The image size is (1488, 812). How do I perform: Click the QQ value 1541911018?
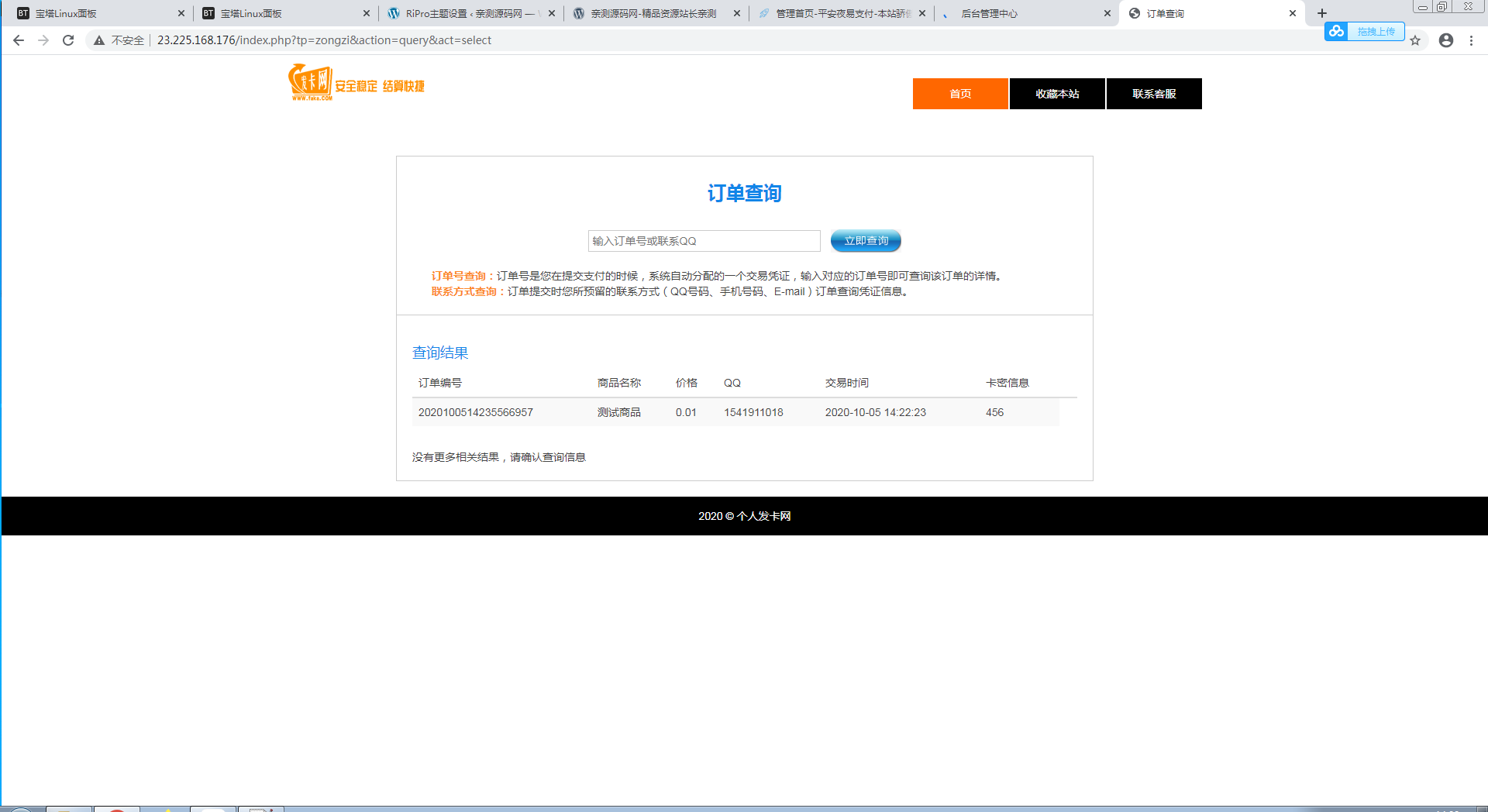point(753,412)
